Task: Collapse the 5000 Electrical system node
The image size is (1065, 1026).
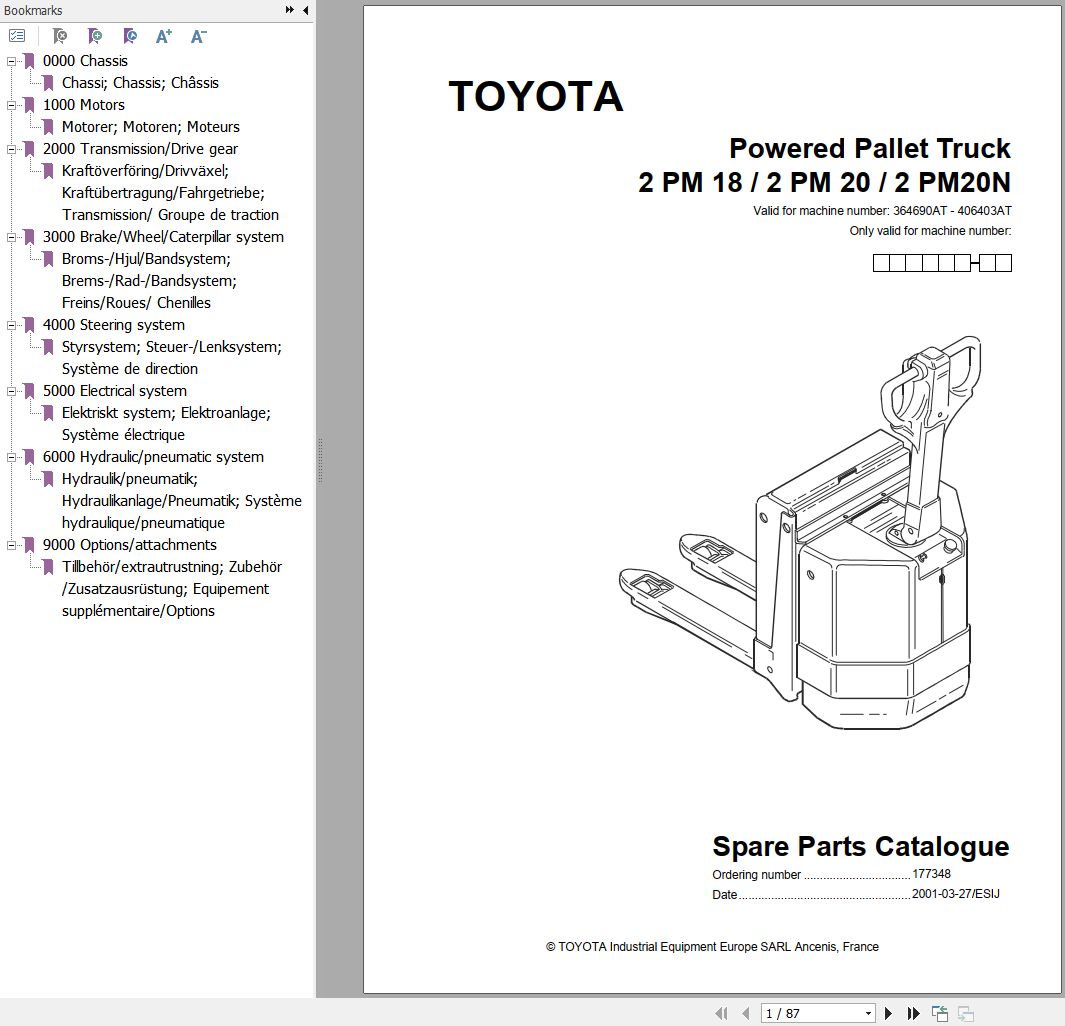Action: pyautogui.click(x=11, y=391)
